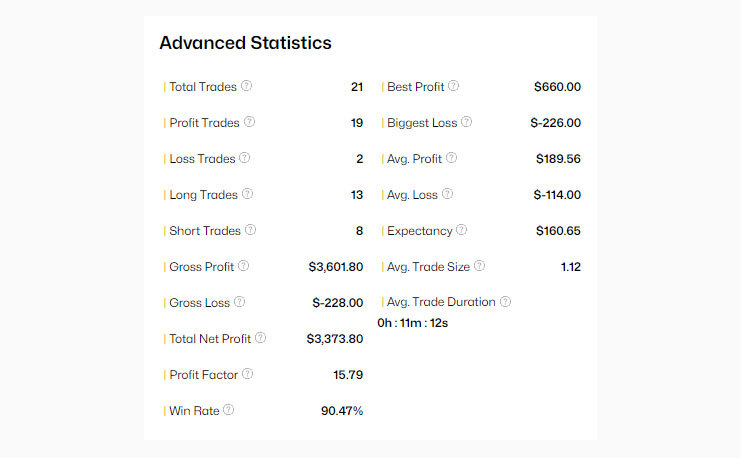
Task: Show Avg. Trade Duration help icon
Action: click(x=506, y=302)
